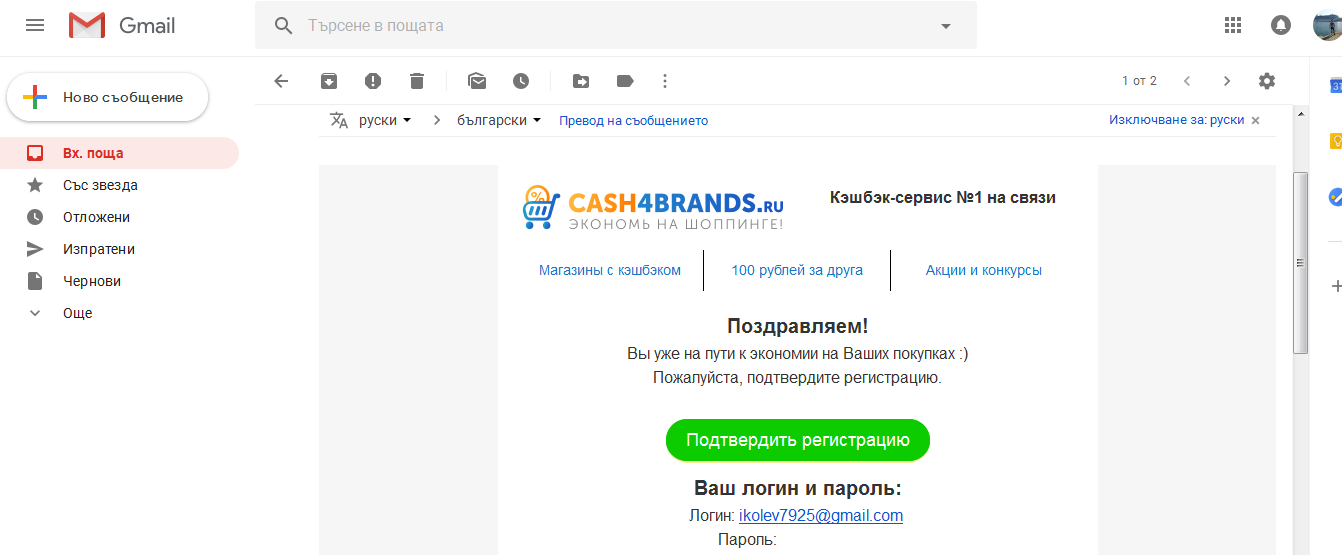Image resolution: width=1342 pixels, height=555 pixels.
Task: Change target language български dropdown
Action: tap(499, 120)
